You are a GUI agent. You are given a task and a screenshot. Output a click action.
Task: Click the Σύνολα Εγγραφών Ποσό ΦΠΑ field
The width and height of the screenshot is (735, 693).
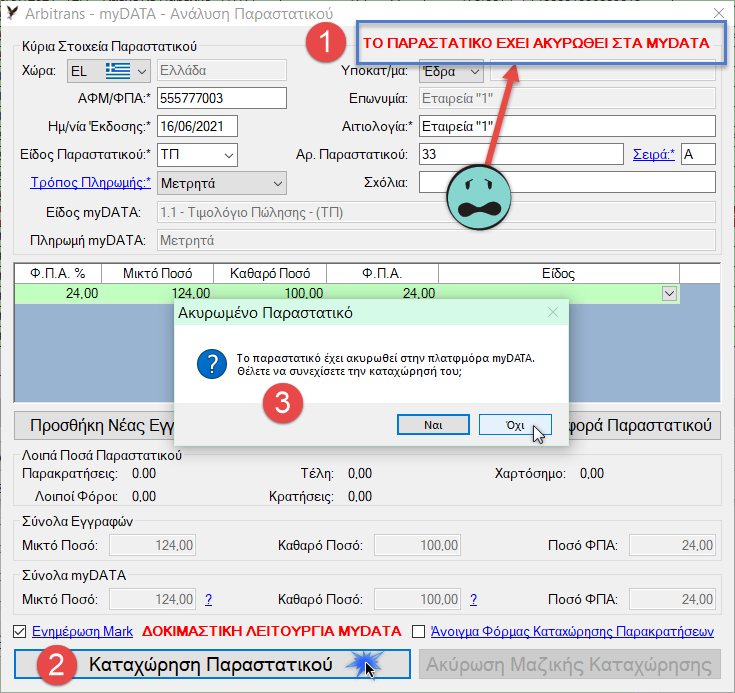672,545
